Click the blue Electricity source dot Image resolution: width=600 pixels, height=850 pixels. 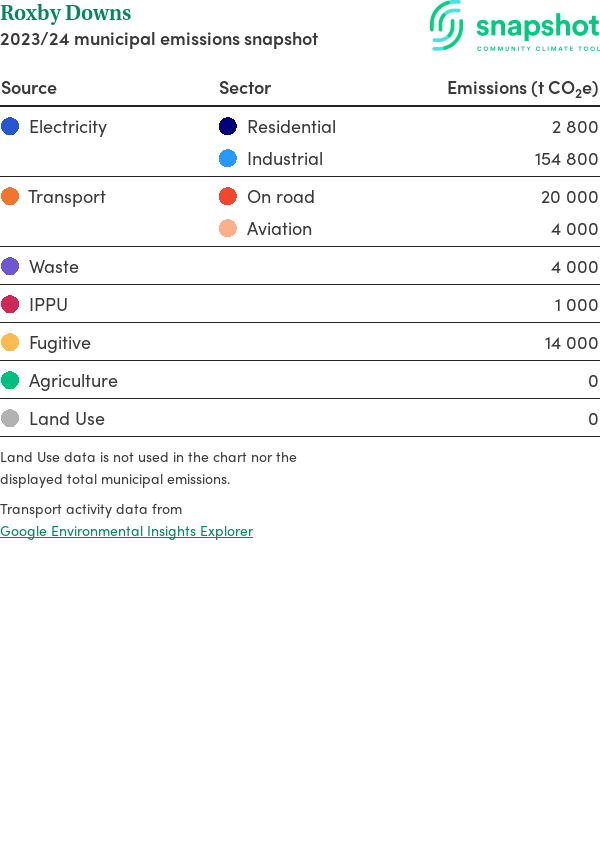click(10, 127)
